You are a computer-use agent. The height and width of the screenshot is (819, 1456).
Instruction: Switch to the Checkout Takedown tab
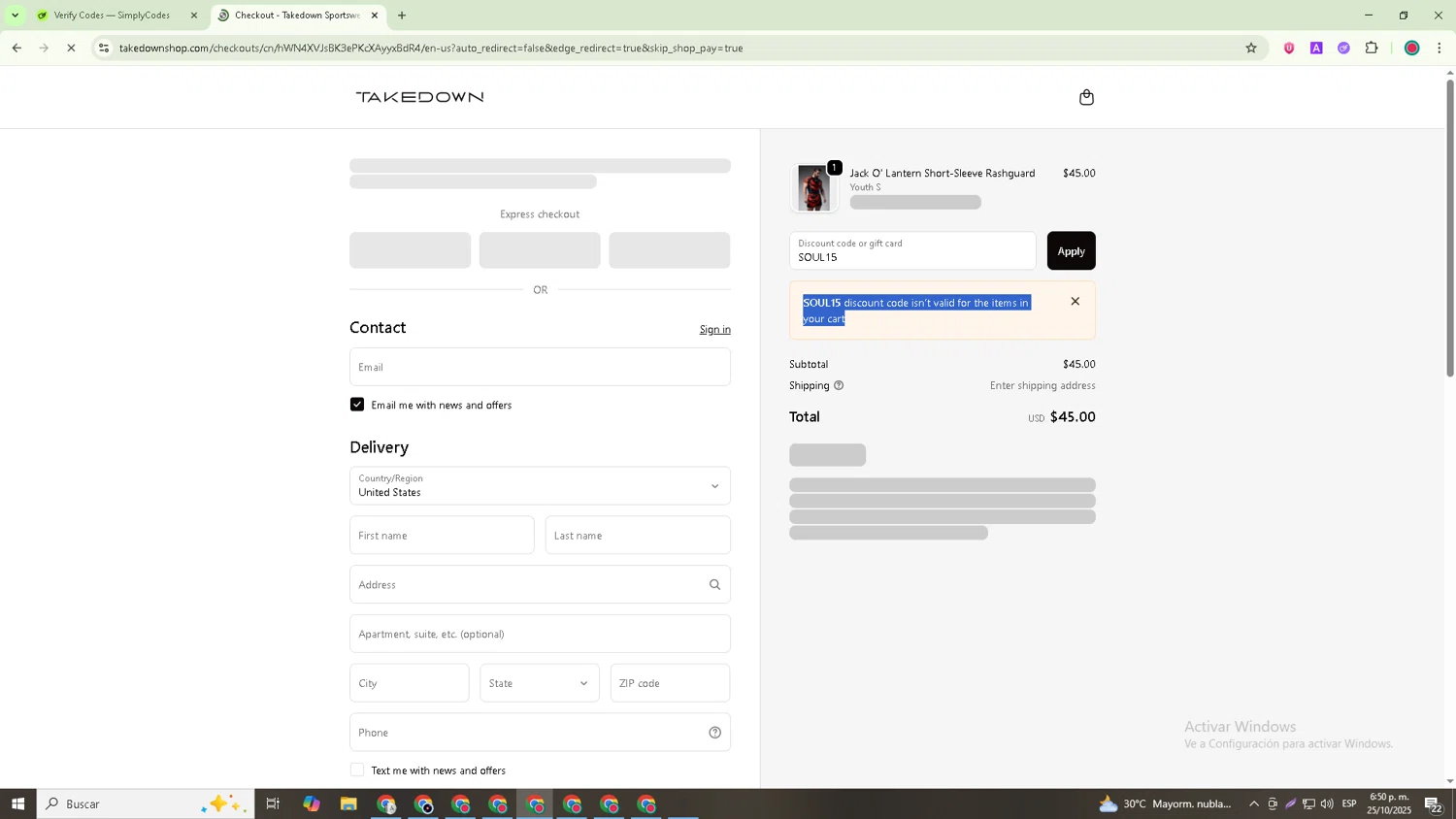tap(297, 16)
